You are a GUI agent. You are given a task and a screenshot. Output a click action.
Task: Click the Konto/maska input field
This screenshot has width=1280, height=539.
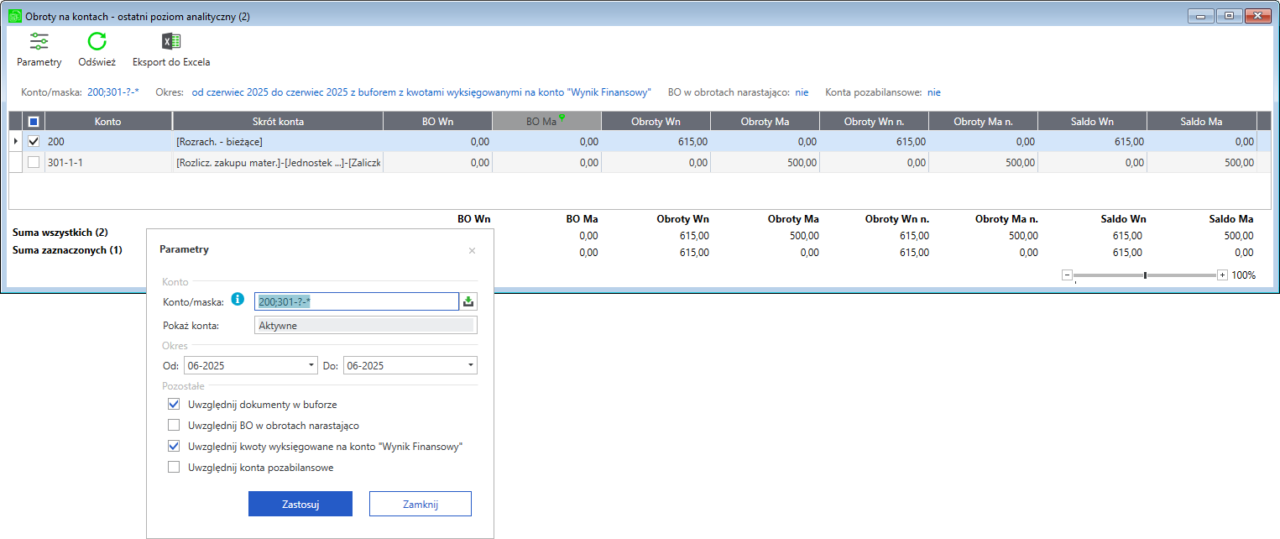pos(356,301)
